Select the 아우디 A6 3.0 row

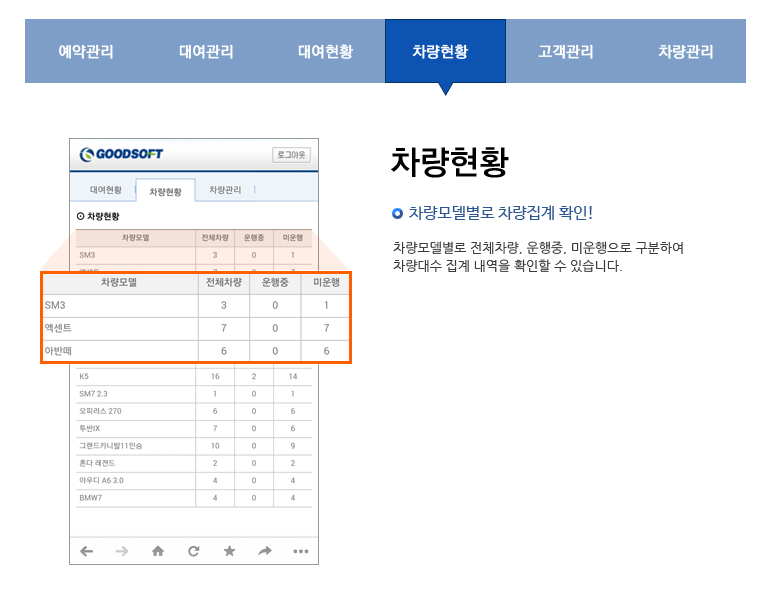coord(194,481)
